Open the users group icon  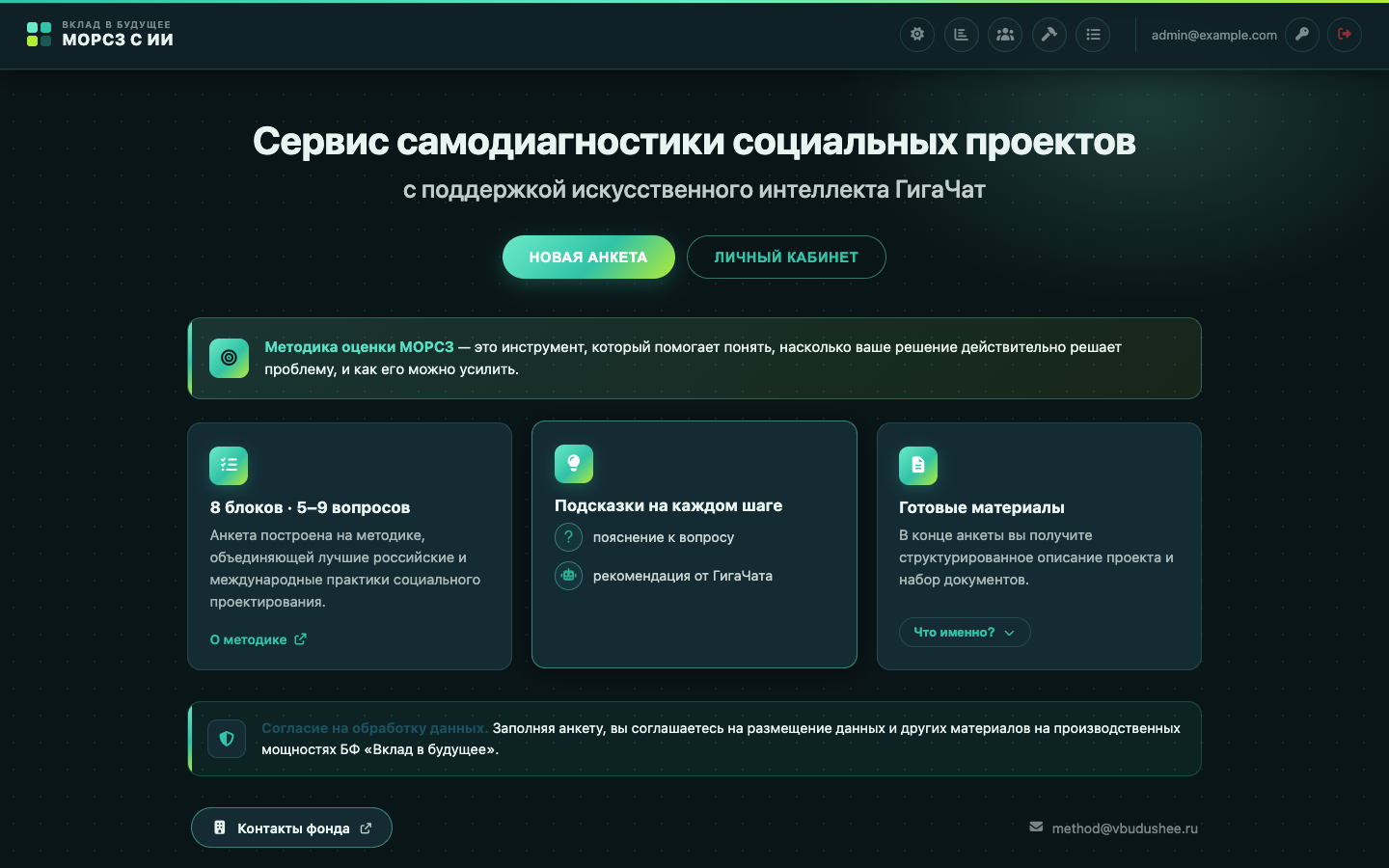click(x=1005, y=35)
